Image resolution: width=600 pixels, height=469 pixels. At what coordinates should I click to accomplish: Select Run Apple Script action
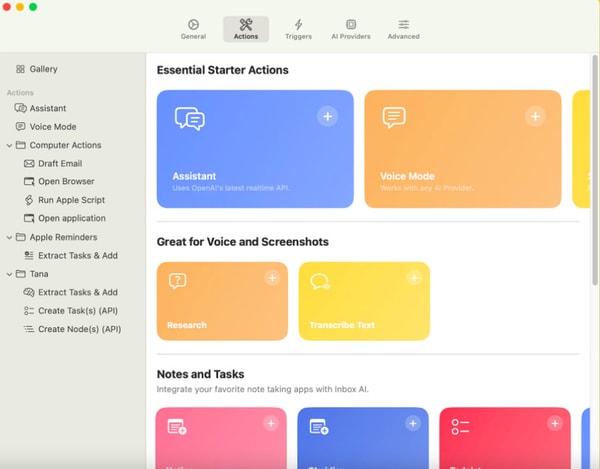(x=70, y=200)
